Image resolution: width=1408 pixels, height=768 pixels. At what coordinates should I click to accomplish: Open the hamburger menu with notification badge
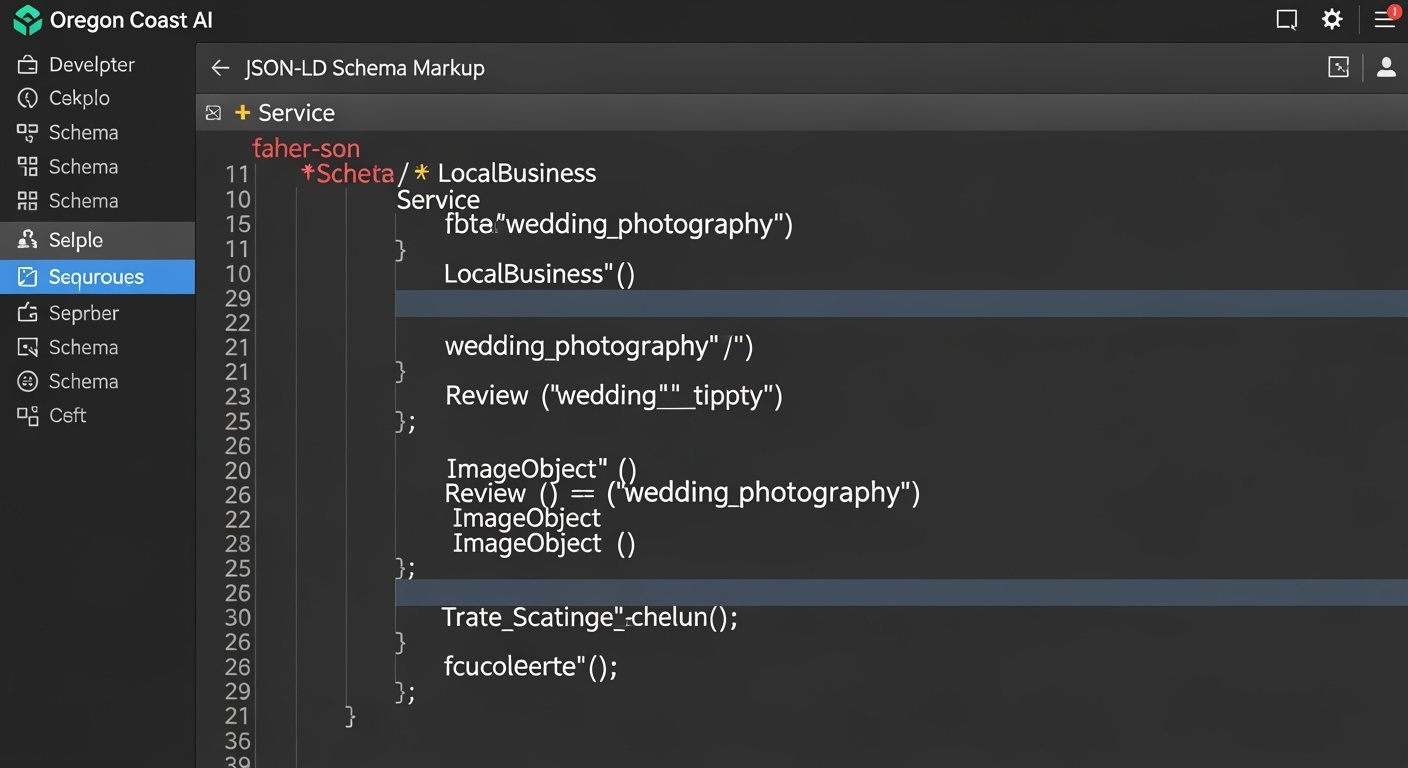click(x=1385, y=19)
